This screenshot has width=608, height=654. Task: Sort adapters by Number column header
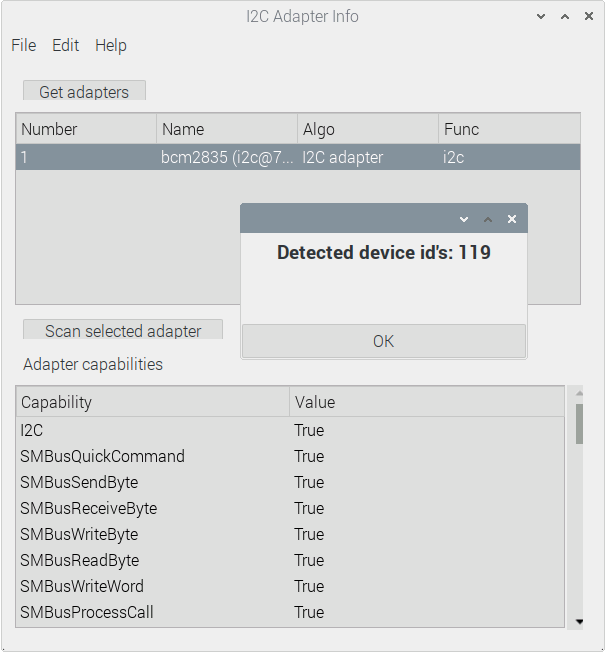(86, 129)
